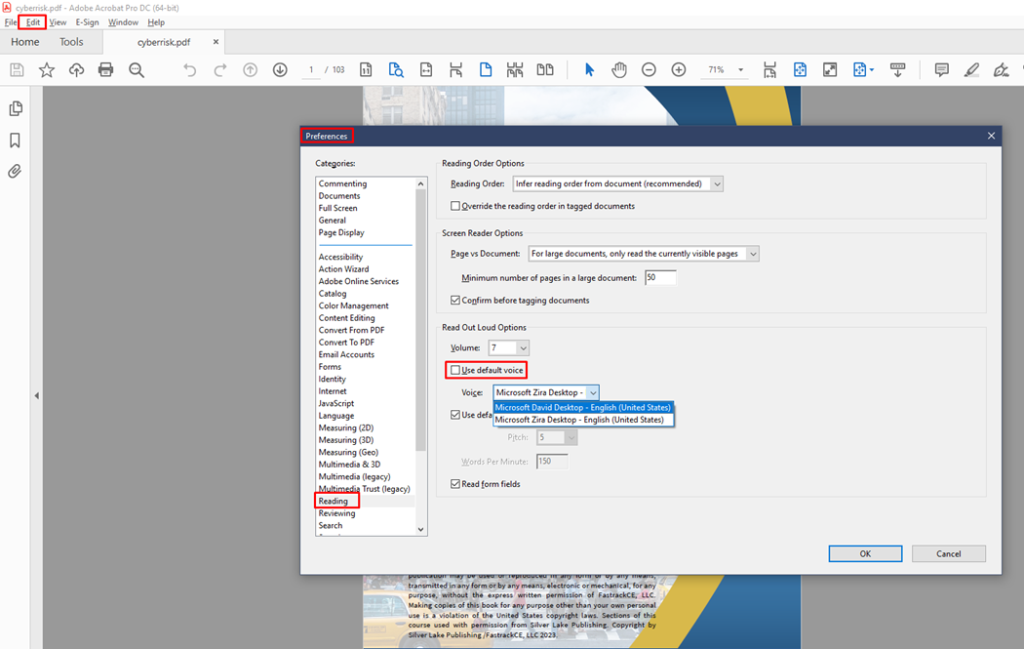Collapse left navigation pane arrow
This screenshot has width=1024, height=649.
tap(37, 396)
